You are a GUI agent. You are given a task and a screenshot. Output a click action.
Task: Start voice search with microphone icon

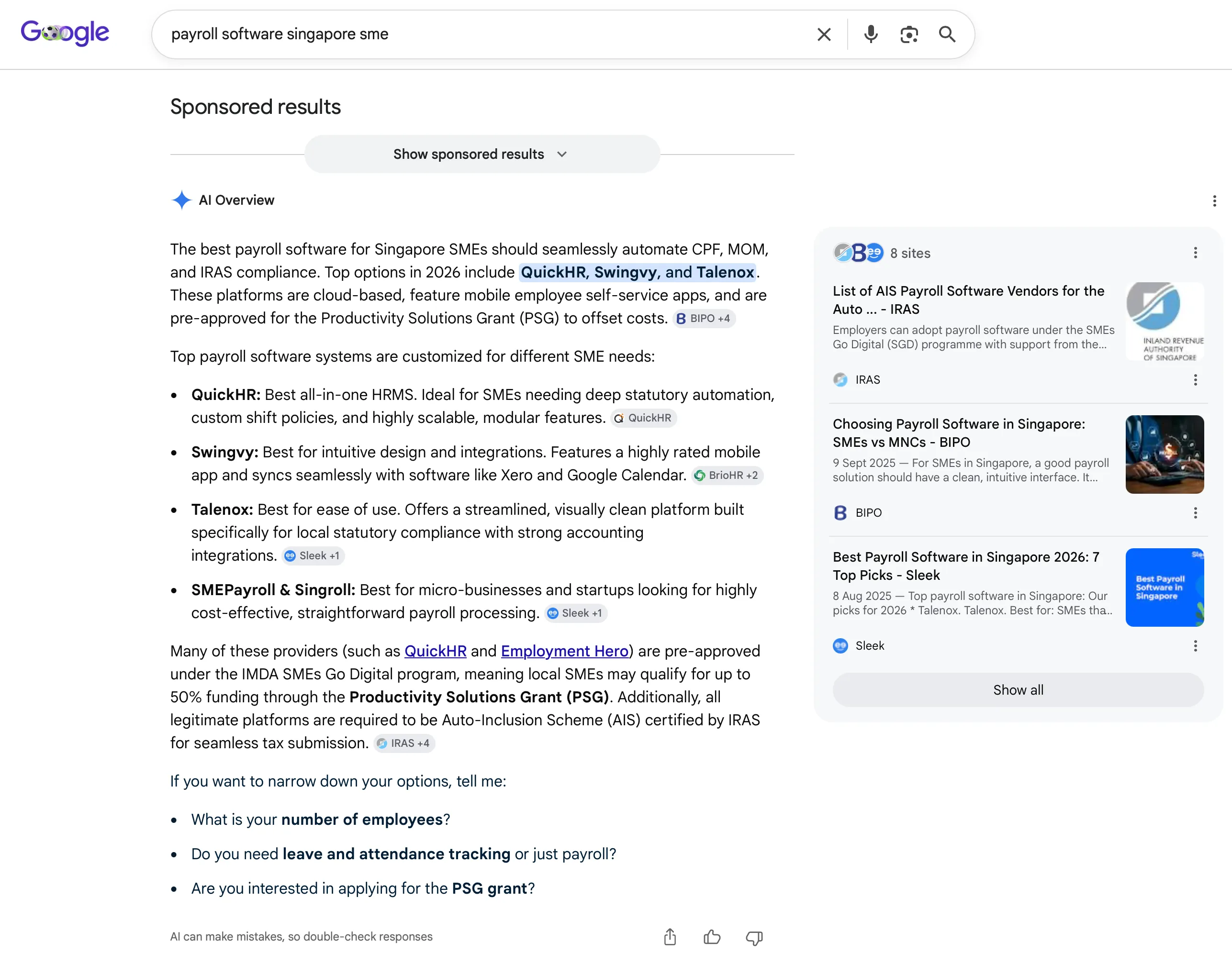(871, 34)
